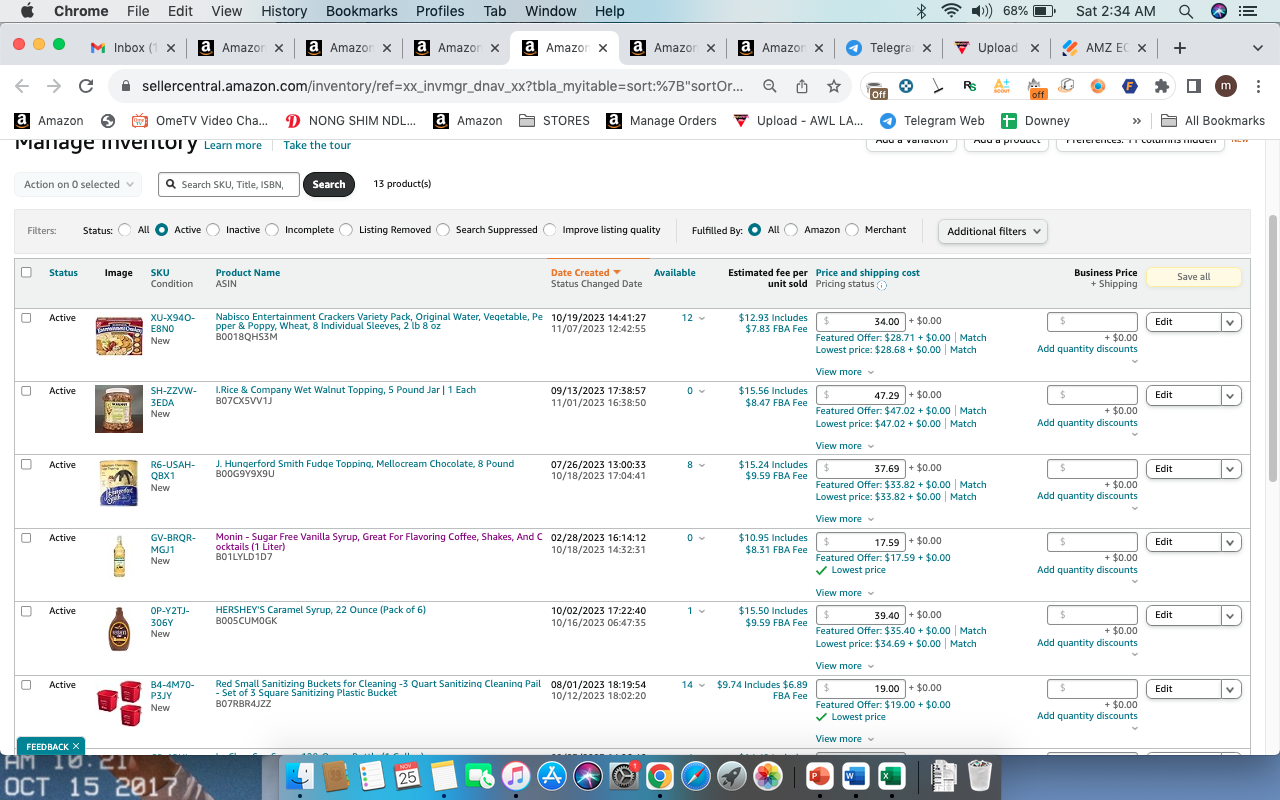
Task: Open Spotlight search in the menu bar
Action: click(x=1186, y=11)
